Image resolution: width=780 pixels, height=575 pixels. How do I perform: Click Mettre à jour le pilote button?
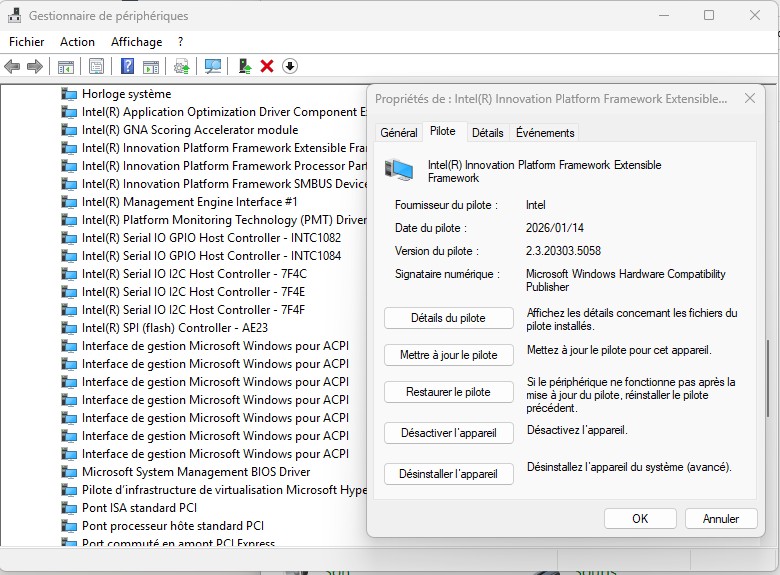coord(448,355)
